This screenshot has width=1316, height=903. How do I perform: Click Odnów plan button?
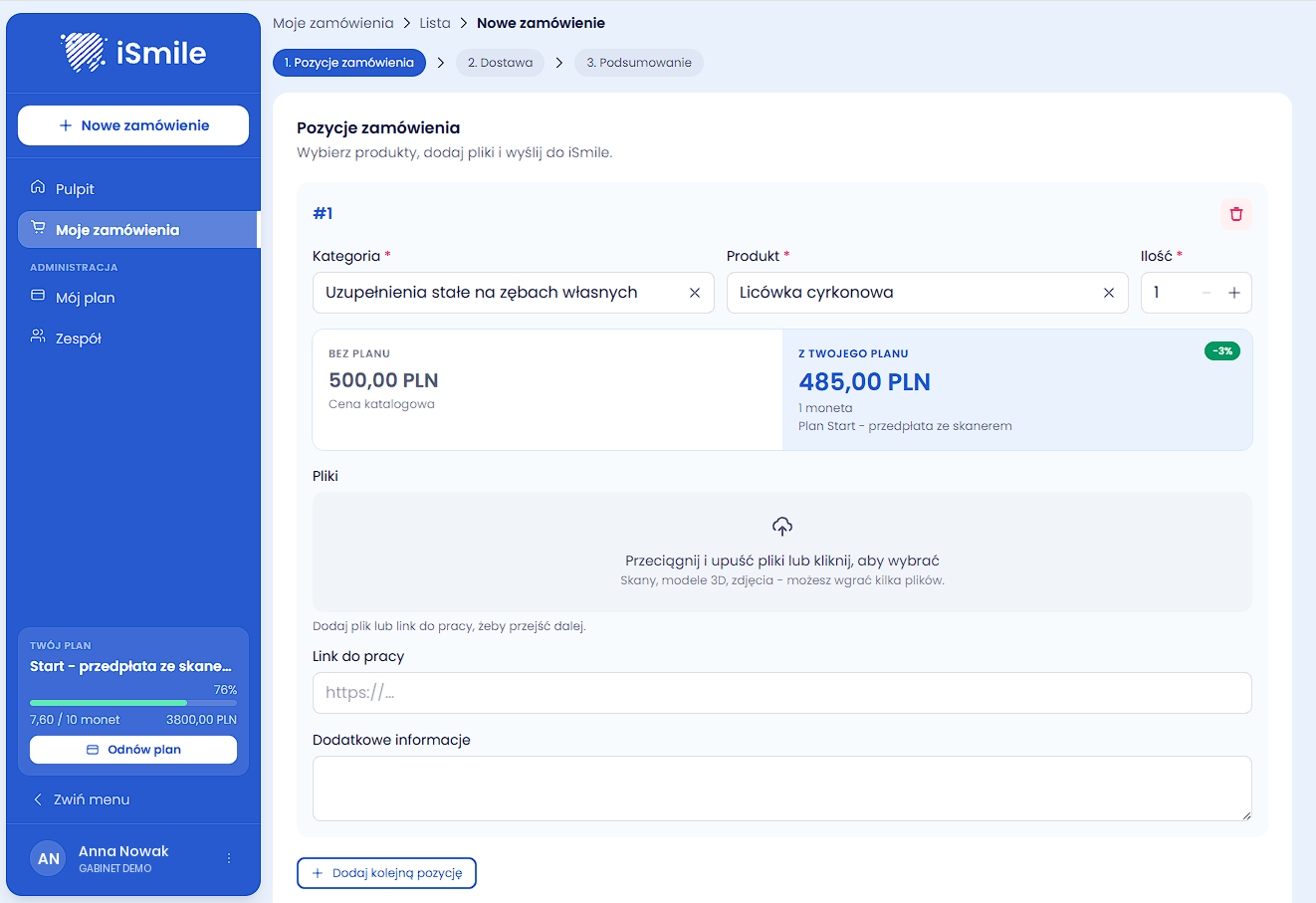133,750
